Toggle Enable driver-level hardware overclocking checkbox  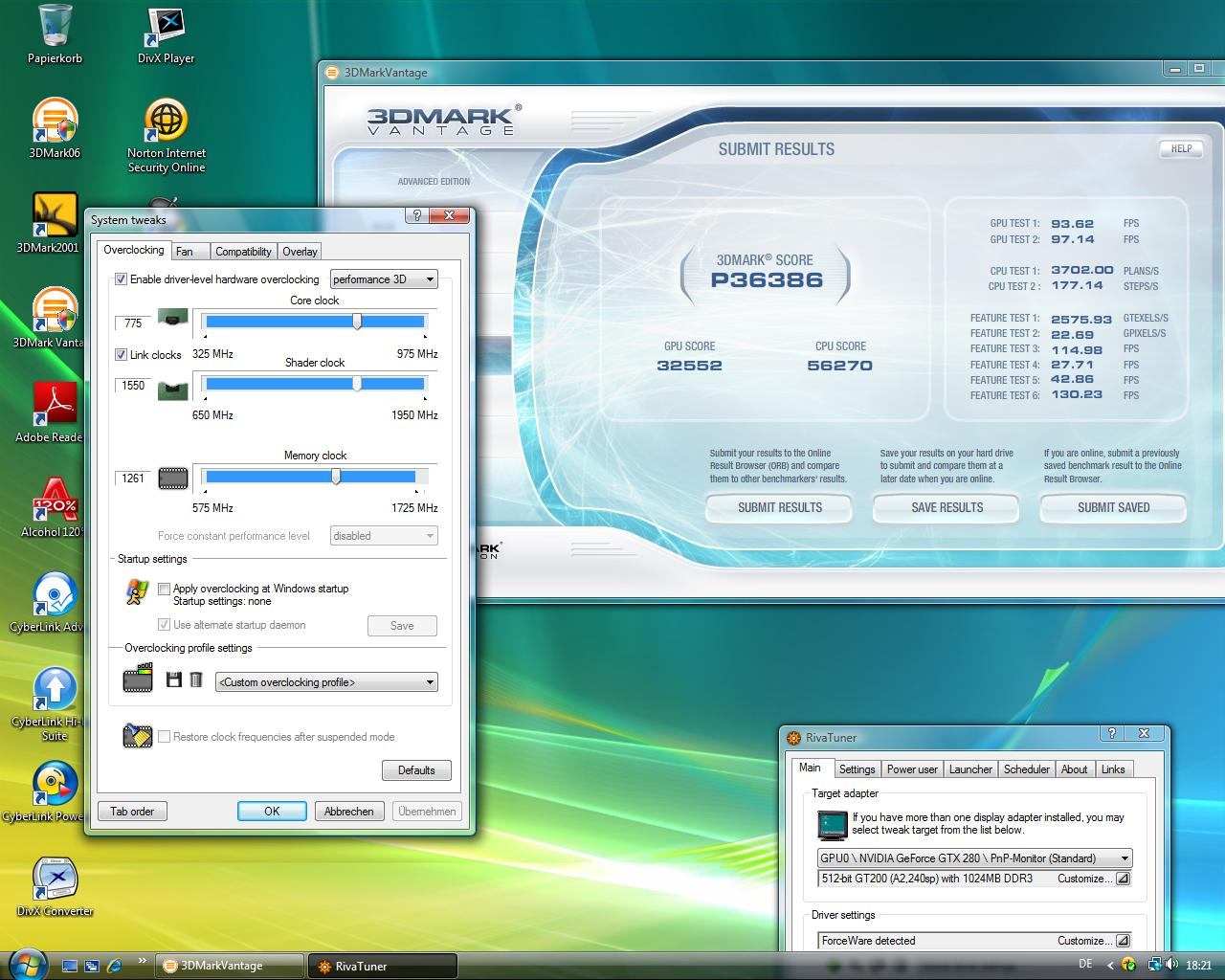(121, 279)
